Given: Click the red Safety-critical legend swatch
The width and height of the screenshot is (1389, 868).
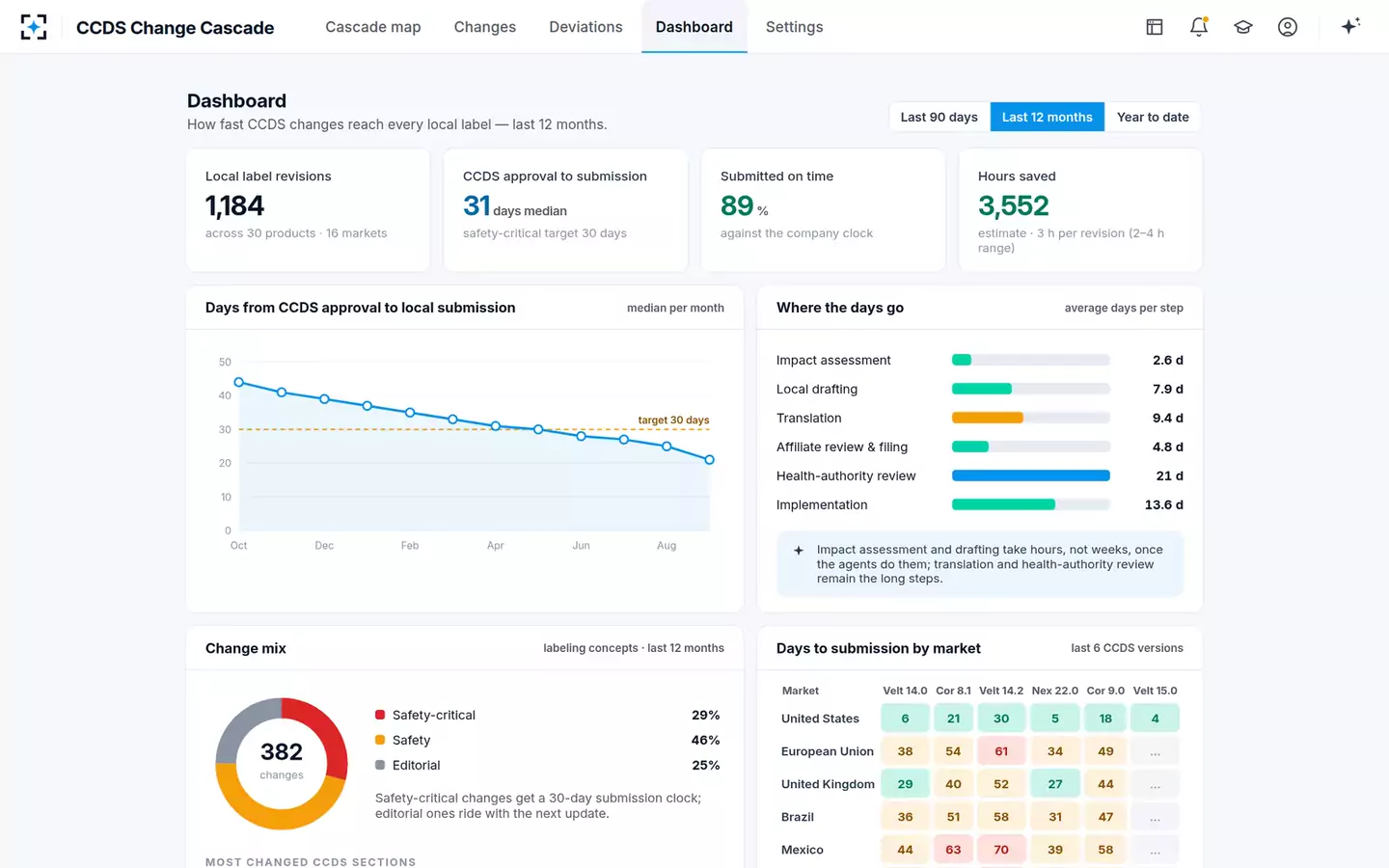Looking at the screenshot, I should [380, 715].
